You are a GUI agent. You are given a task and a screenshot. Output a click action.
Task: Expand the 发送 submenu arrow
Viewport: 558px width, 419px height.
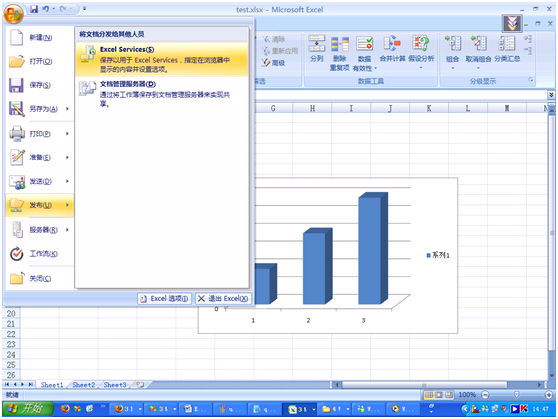[x=67, y=182]
